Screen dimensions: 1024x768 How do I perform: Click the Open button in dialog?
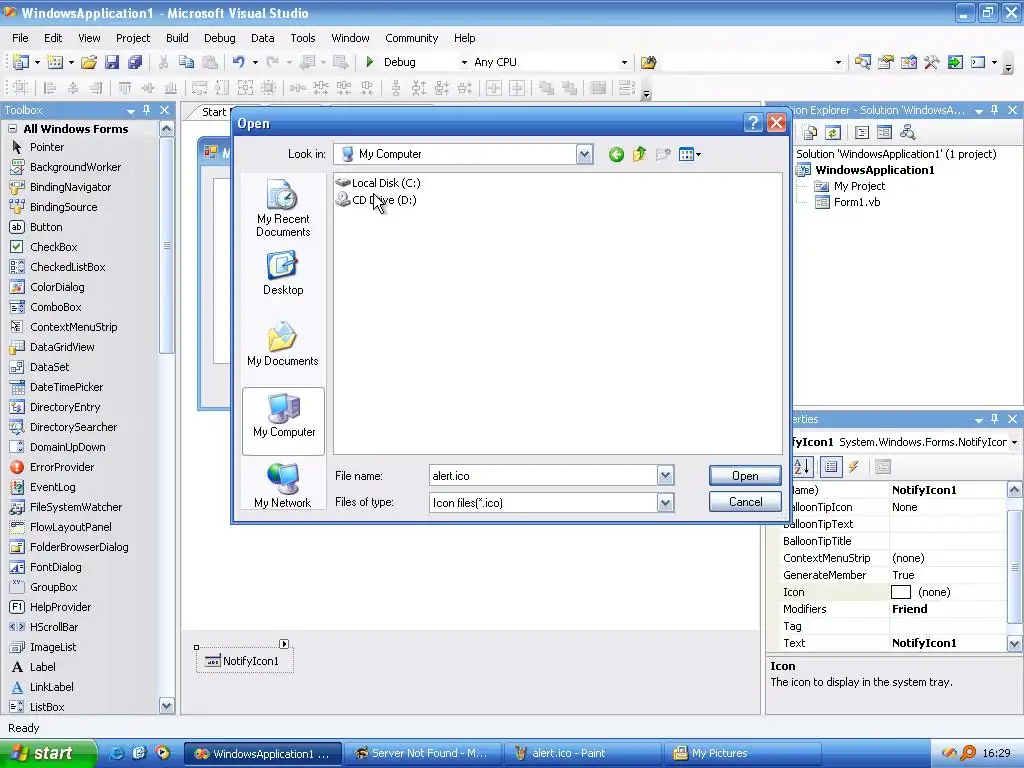point(745,475)
